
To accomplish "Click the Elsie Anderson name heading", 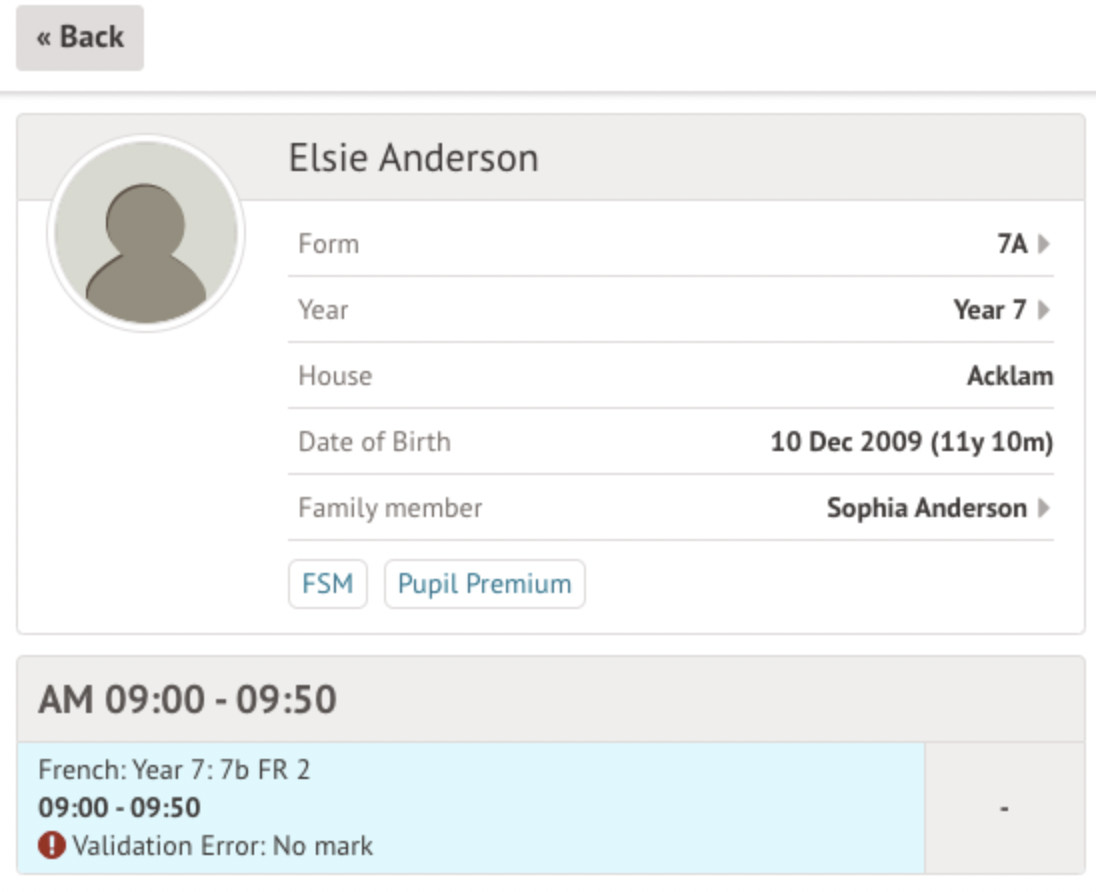I will click(x=413, y=158).
